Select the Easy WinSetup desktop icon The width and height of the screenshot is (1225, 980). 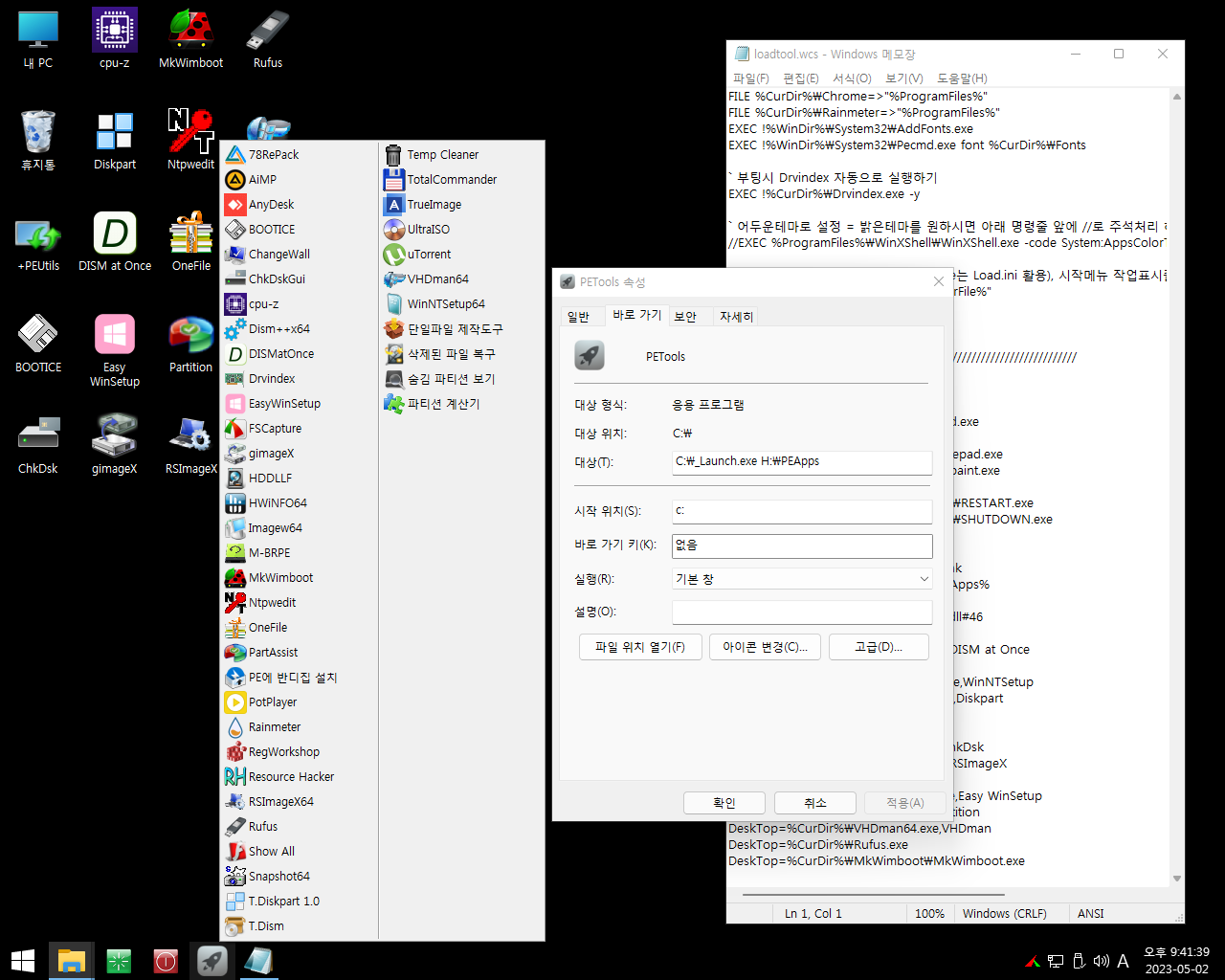tap(115, 349)
